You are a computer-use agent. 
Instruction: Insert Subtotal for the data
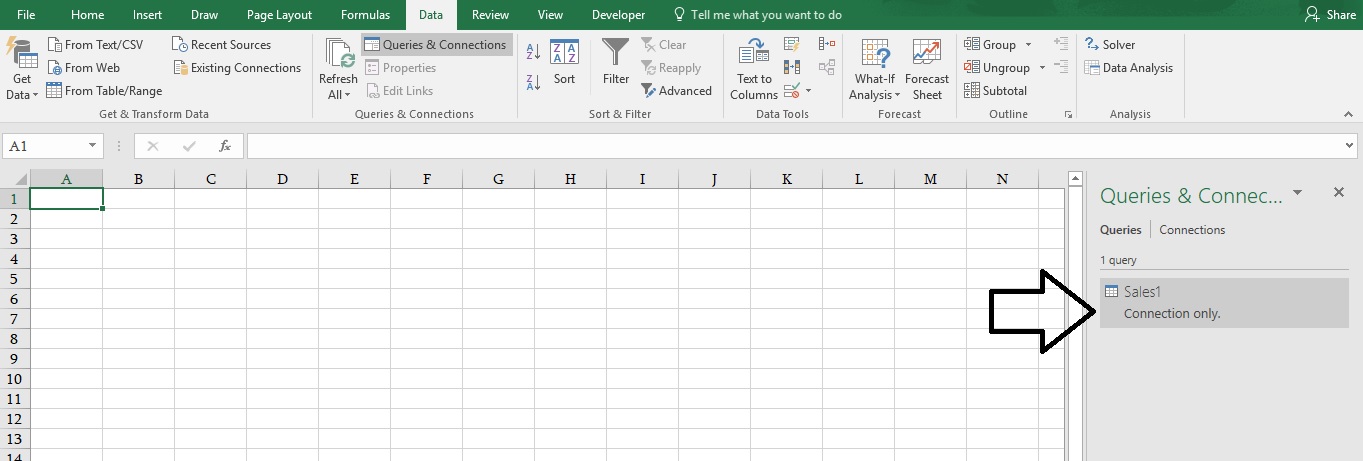point(996,91)
